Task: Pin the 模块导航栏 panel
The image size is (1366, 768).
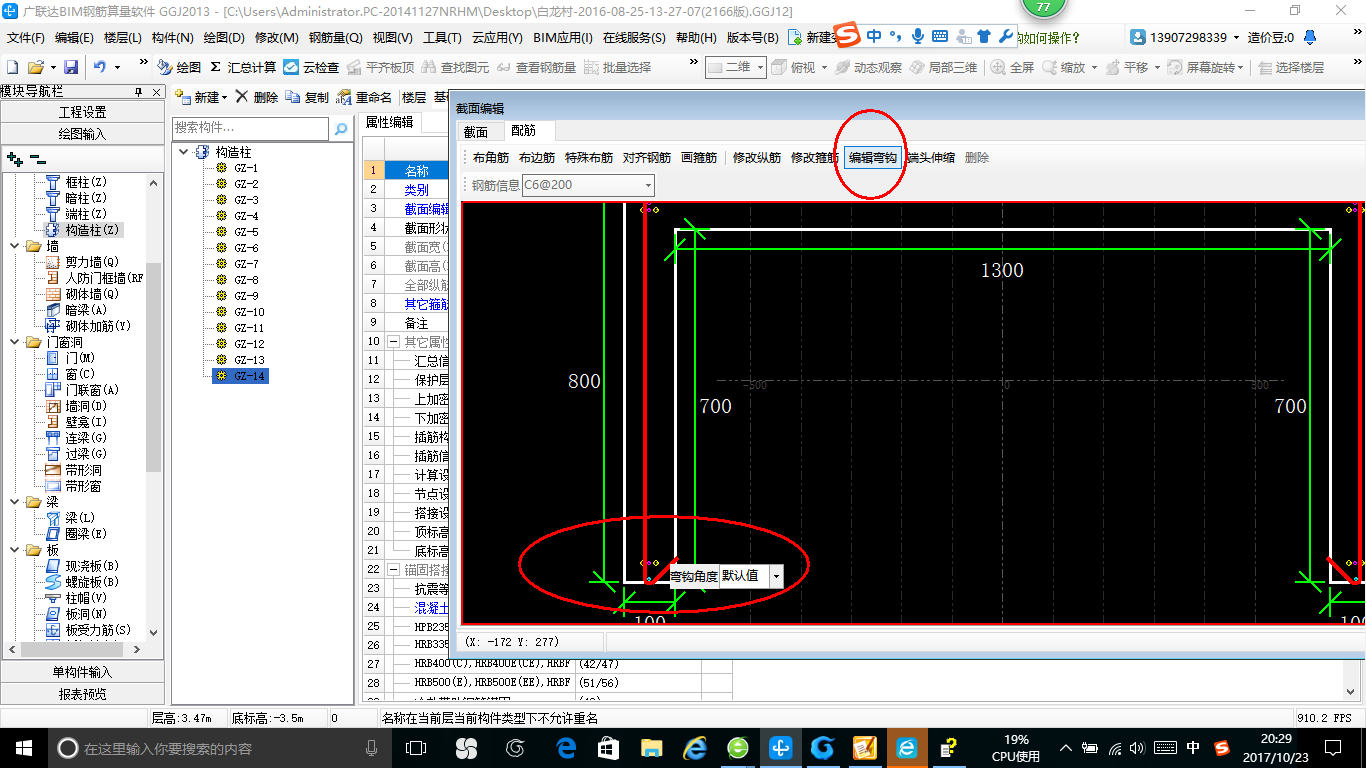Action: 139,92
